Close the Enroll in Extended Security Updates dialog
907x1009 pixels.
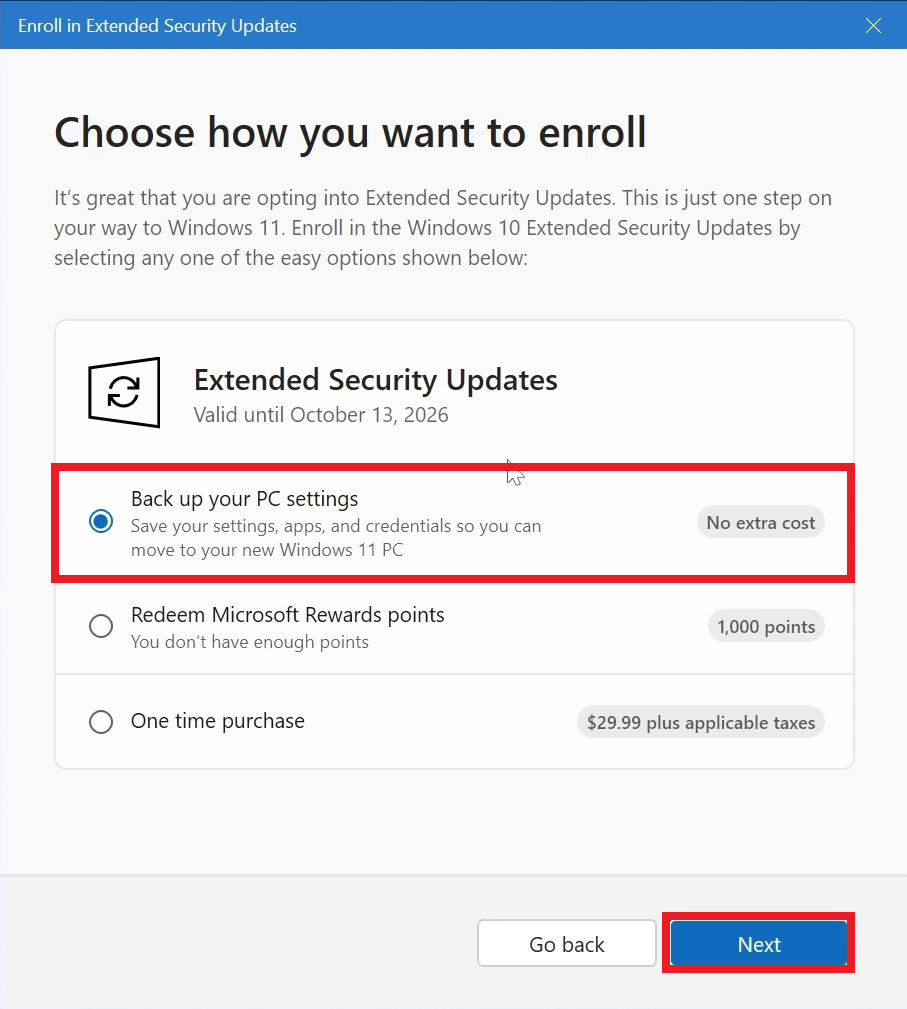point(873,26)
